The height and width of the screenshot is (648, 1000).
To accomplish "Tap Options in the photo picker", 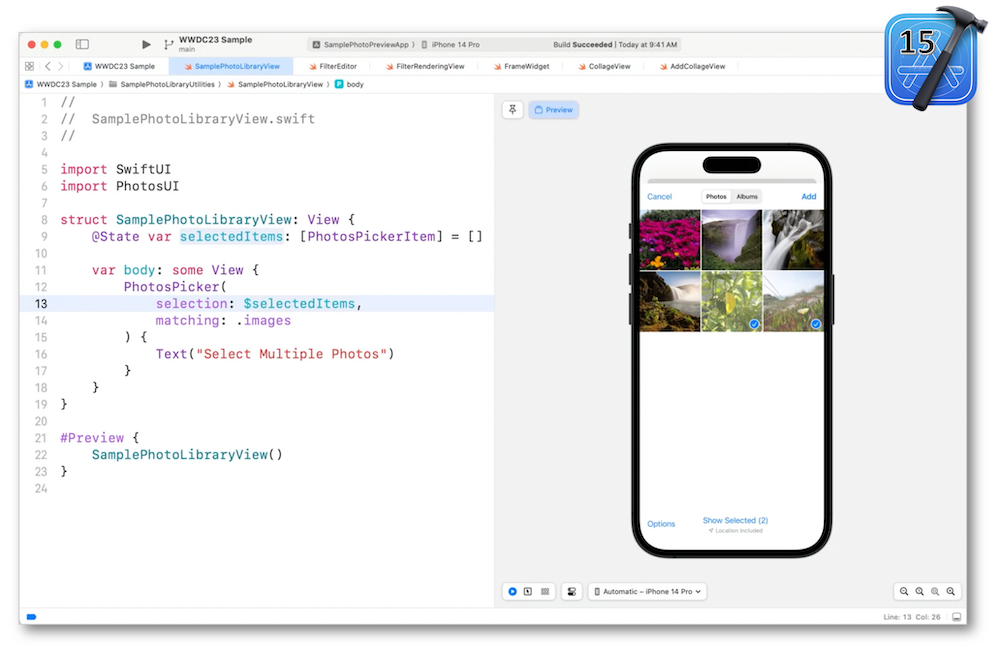I will click(661, 524).
